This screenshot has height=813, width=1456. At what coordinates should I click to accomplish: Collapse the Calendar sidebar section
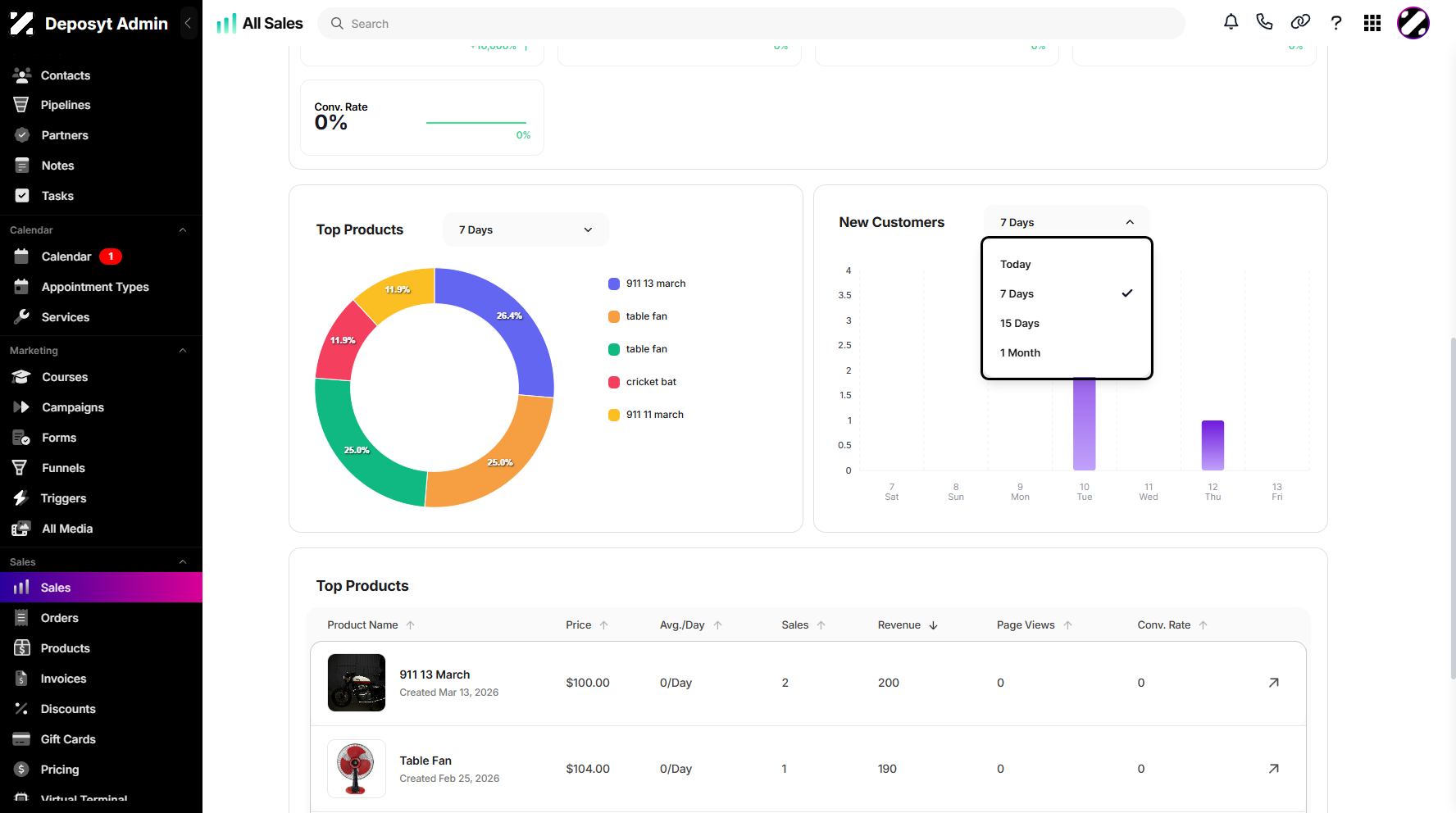183,230
